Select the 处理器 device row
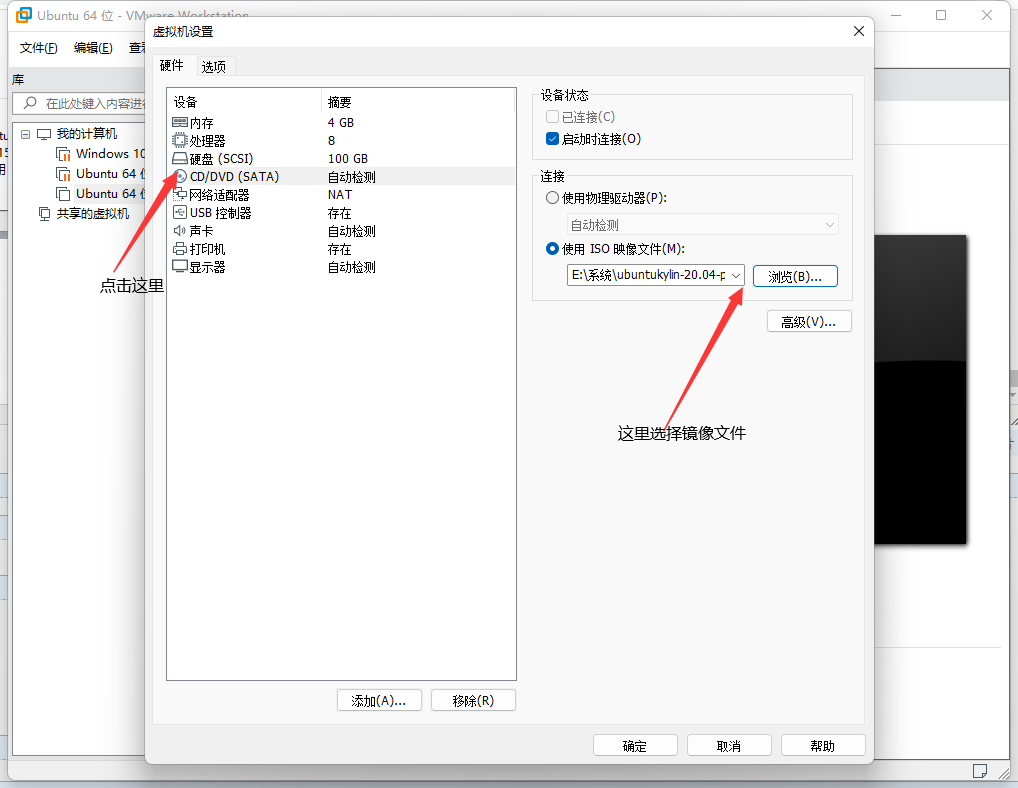1018x788 pixels. tap(342, 140)
